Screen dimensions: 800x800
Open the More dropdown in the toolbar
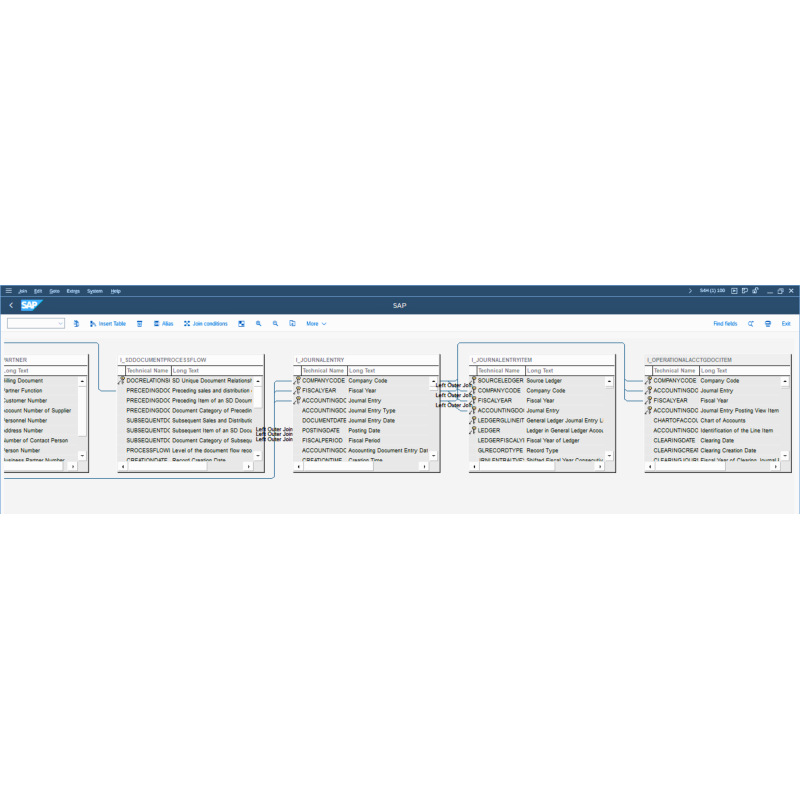(318, 323)
